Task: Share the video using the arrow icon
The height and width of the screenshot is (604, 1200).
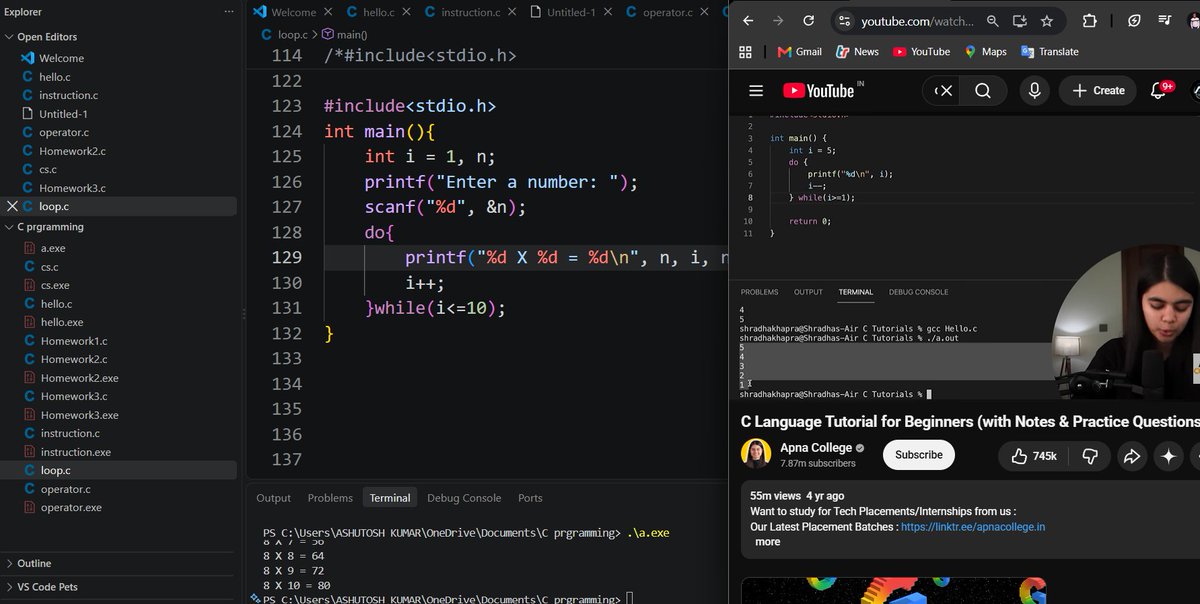Action: tap(1132, 456)
